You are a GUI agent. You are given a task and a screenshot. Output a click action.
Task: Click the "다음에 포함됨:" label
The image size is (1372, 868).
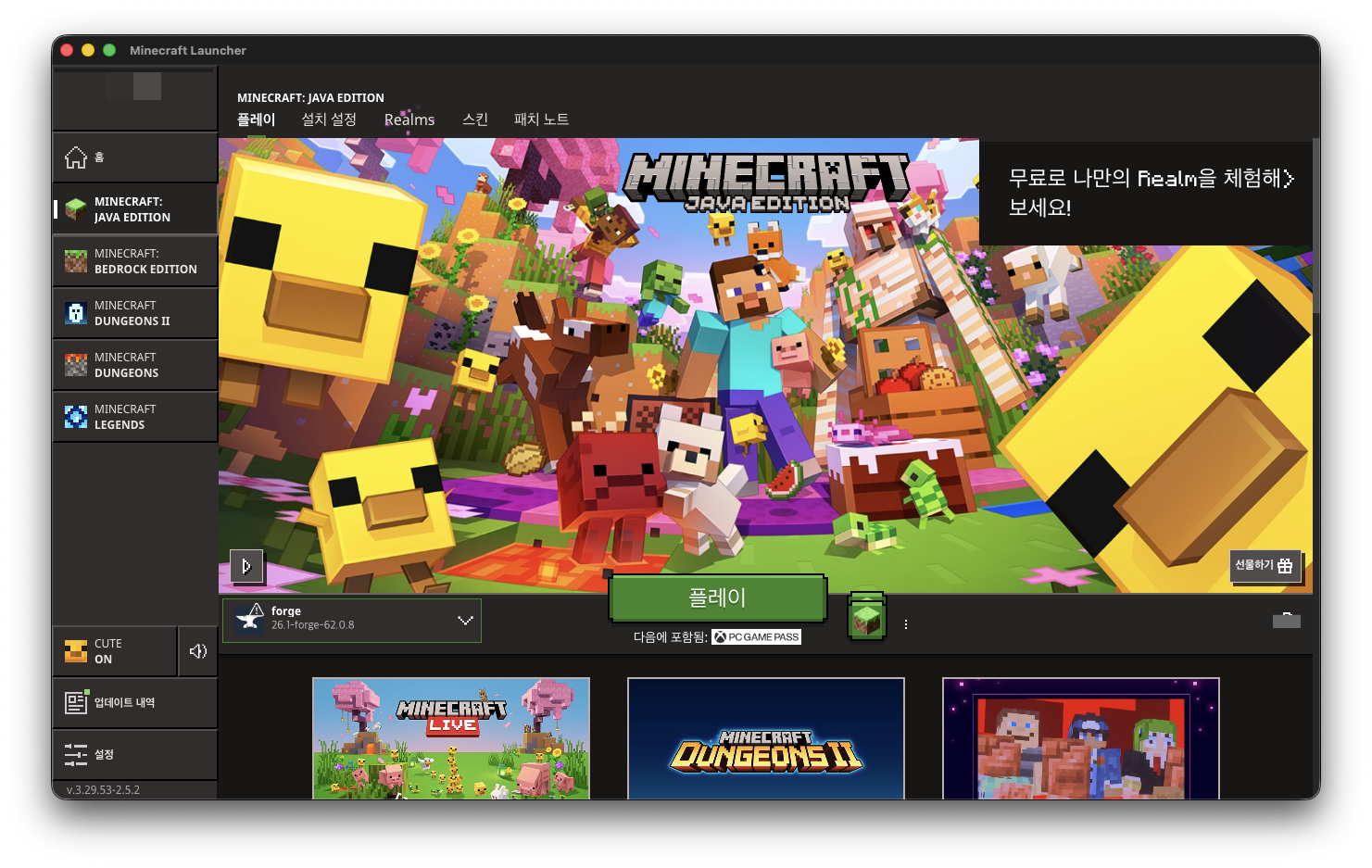point(671,637)
